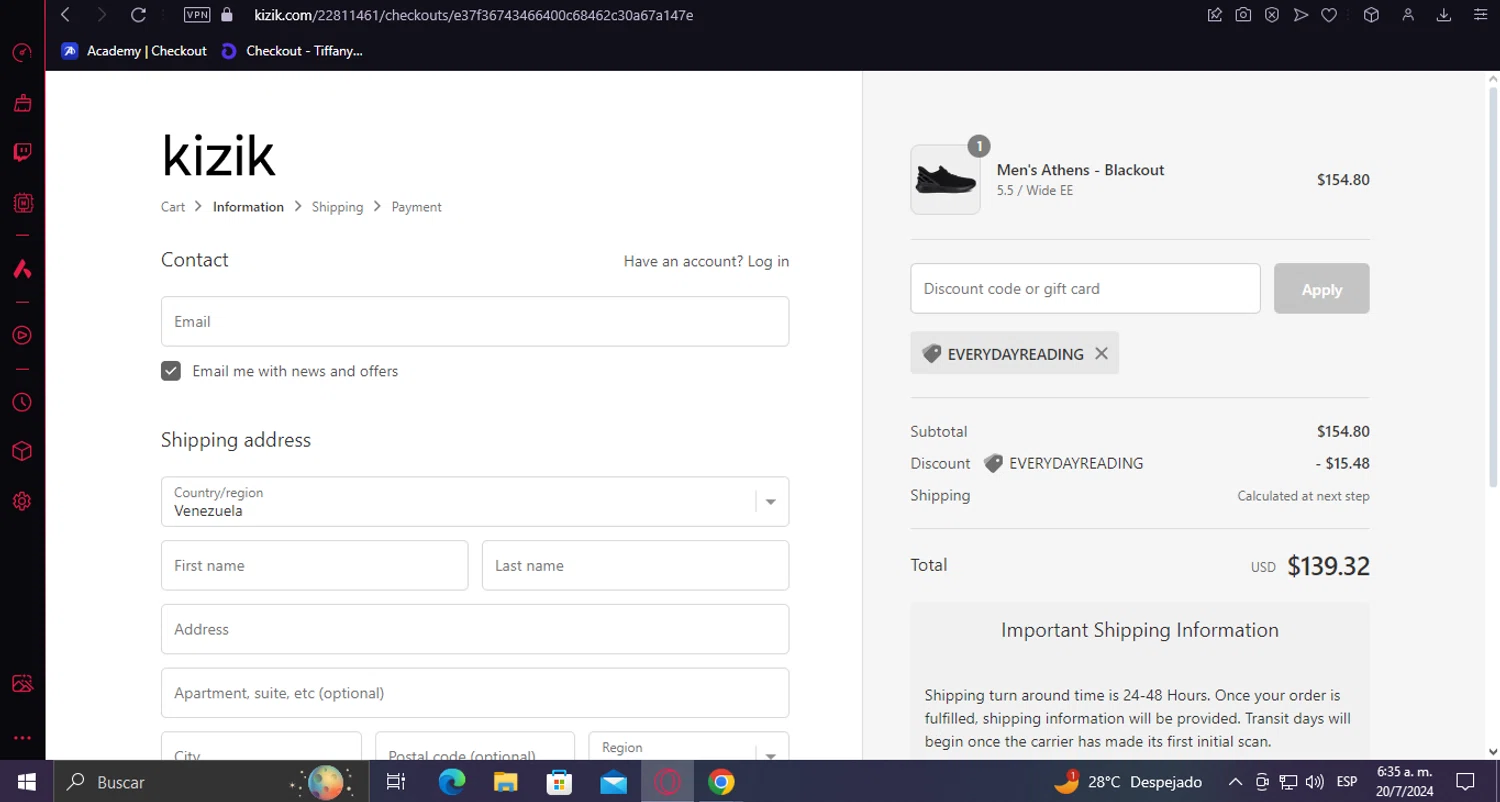Screen dimensions: 1500x802
Task: Select Payment breadcrumb step
Action: 416,207
